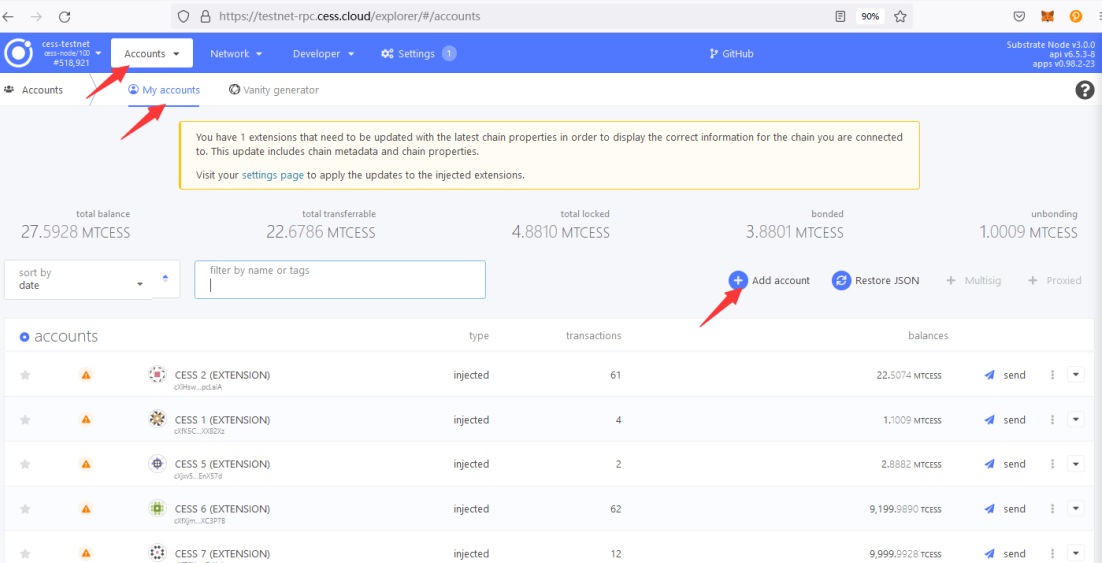Click the browser forward arrow
Screen dimensions: 1102x563
tap(37, 16)
